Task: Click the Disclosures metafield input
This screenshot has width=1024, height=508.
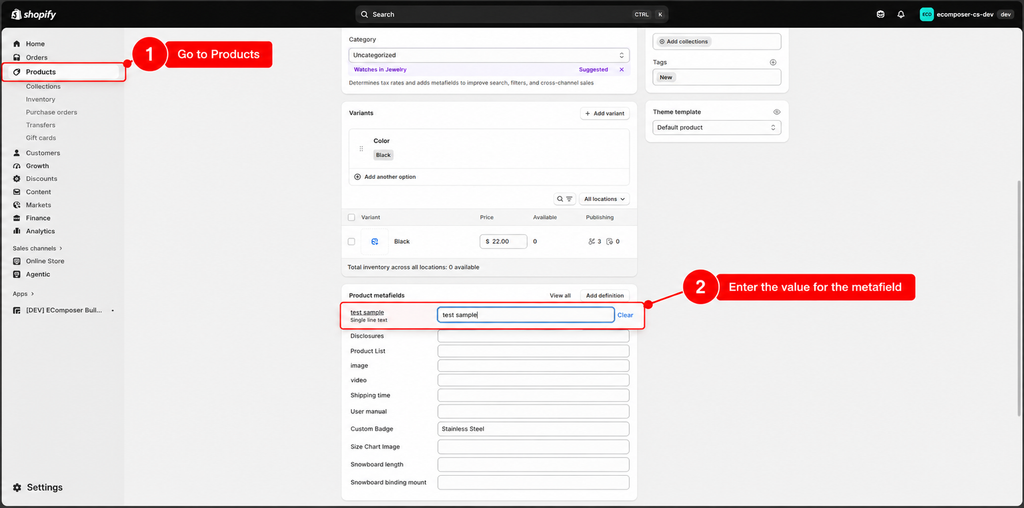Action: tap(534, 336)
